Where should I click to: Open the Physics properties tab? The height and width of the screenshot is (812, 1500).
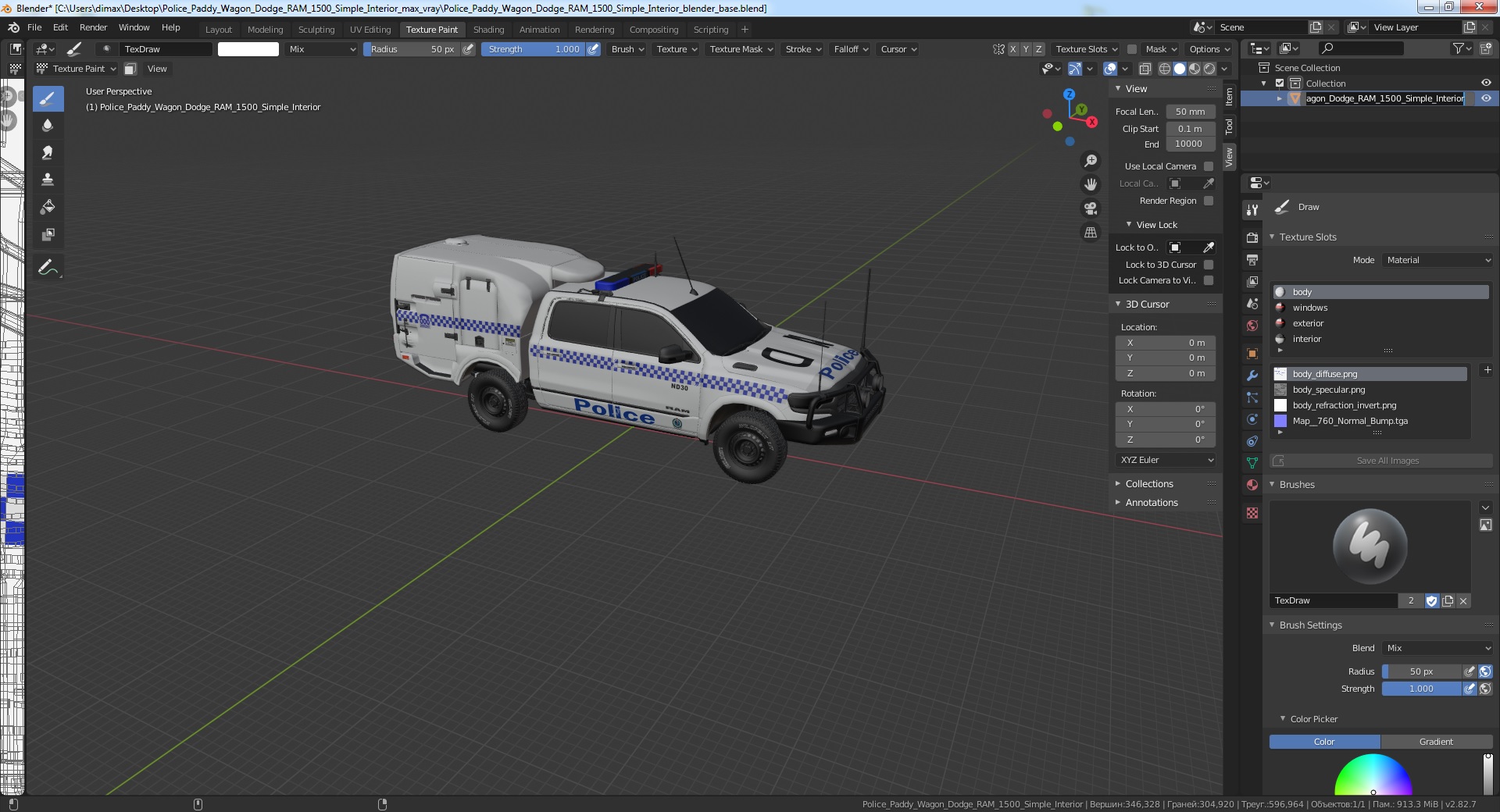1252,419
